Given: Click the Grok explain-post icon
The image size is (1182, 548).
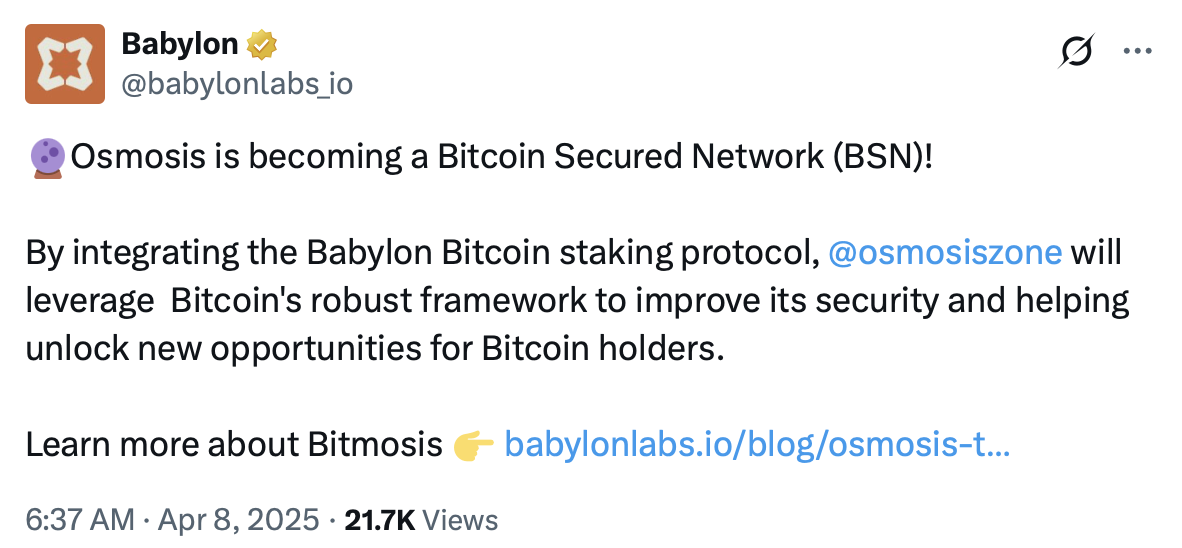Looking at the screenshot, I should [1076, 52].
